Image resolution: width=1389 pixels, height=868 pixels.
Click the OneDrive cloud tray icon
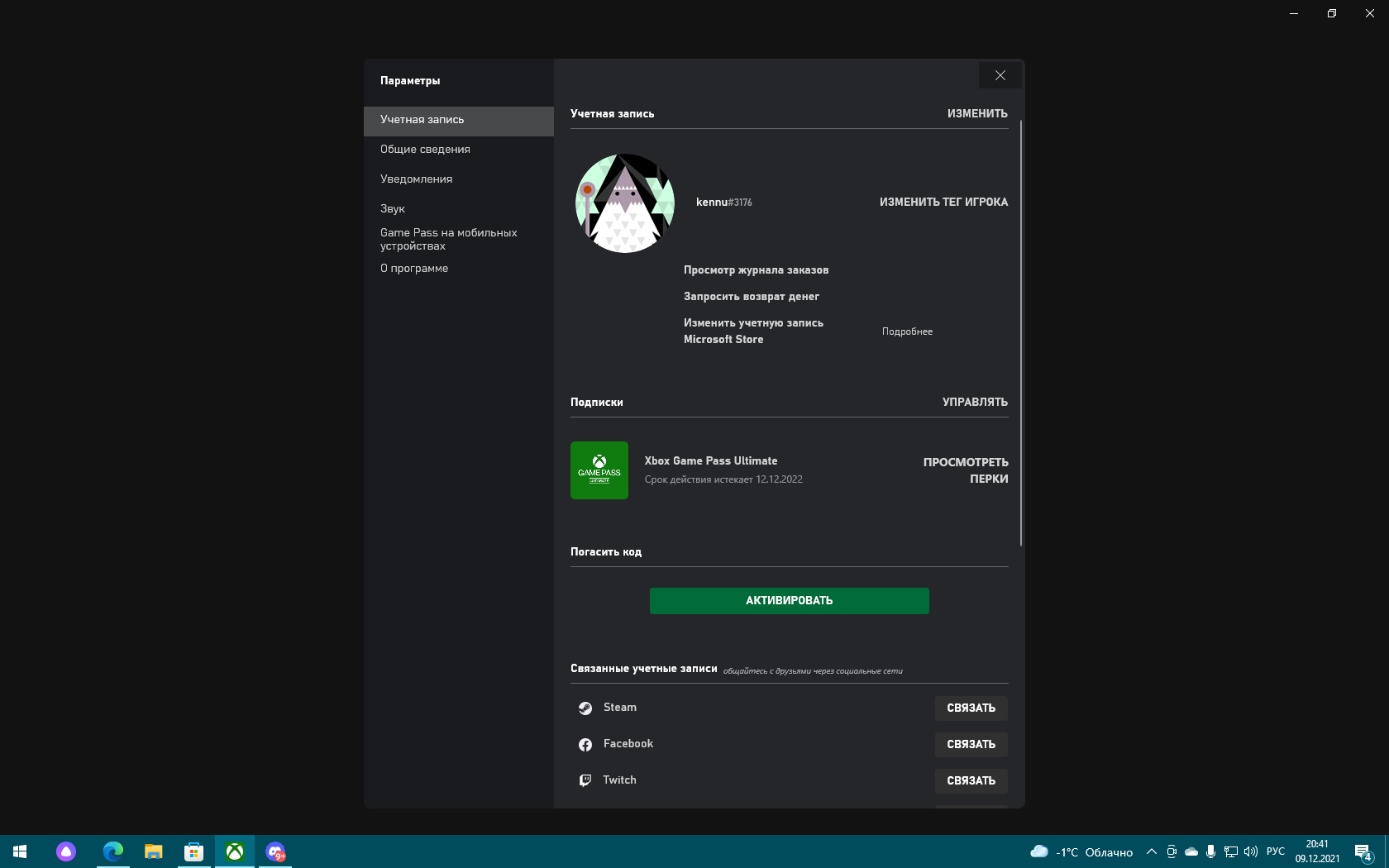(x=1191, y=851)
